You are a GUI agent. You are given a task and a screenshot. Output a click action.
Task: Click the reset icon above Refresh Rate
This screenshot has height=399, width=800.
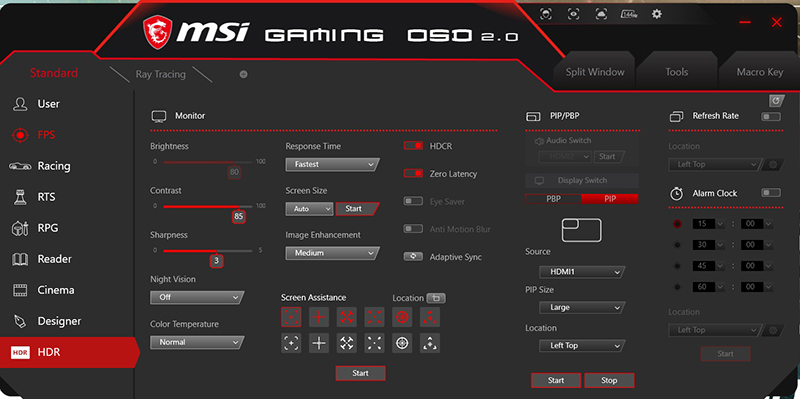click(776, 101)
